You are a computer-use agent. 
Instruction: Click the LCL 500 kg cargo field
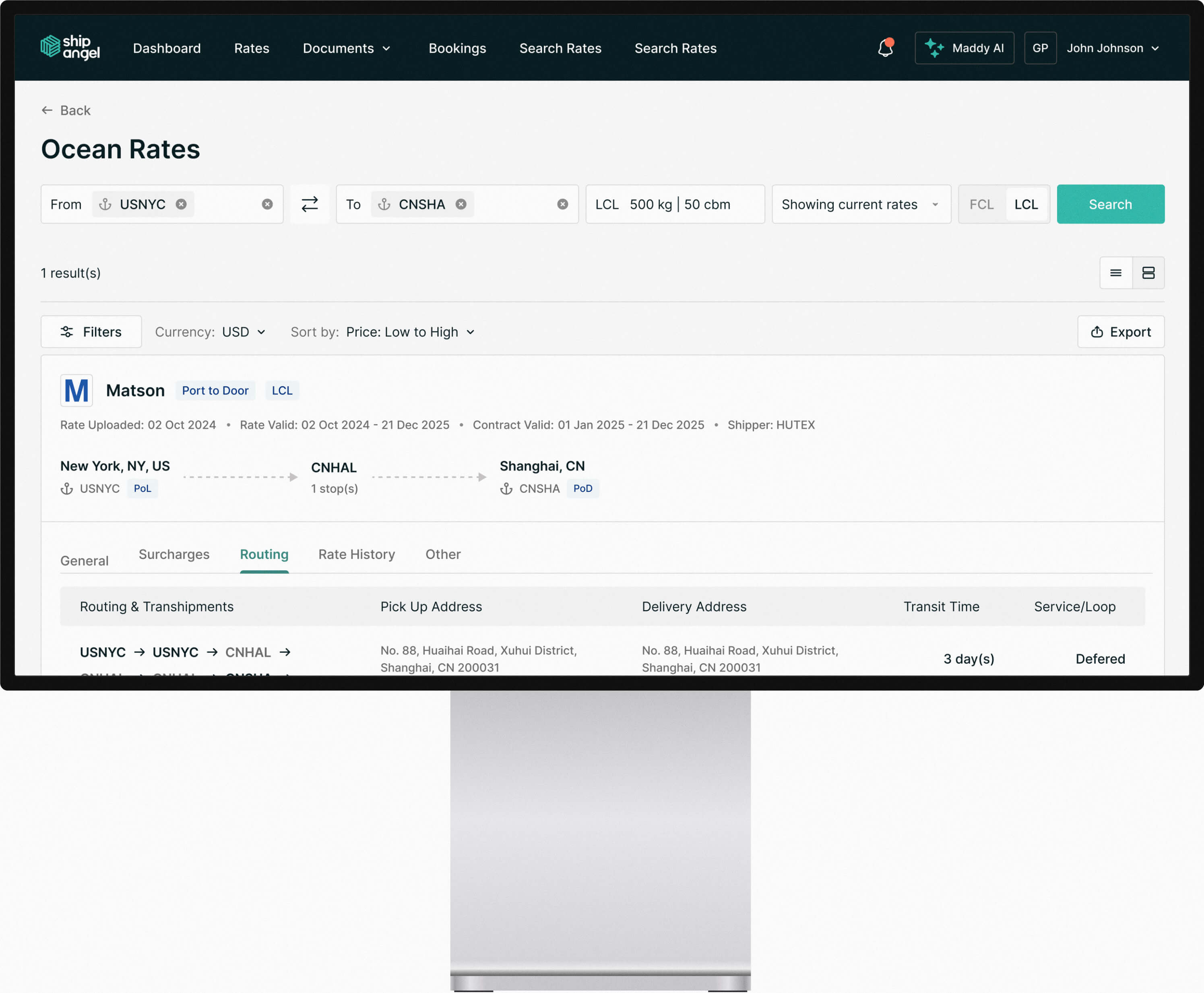pyautogui.click(x=675, y=204)
